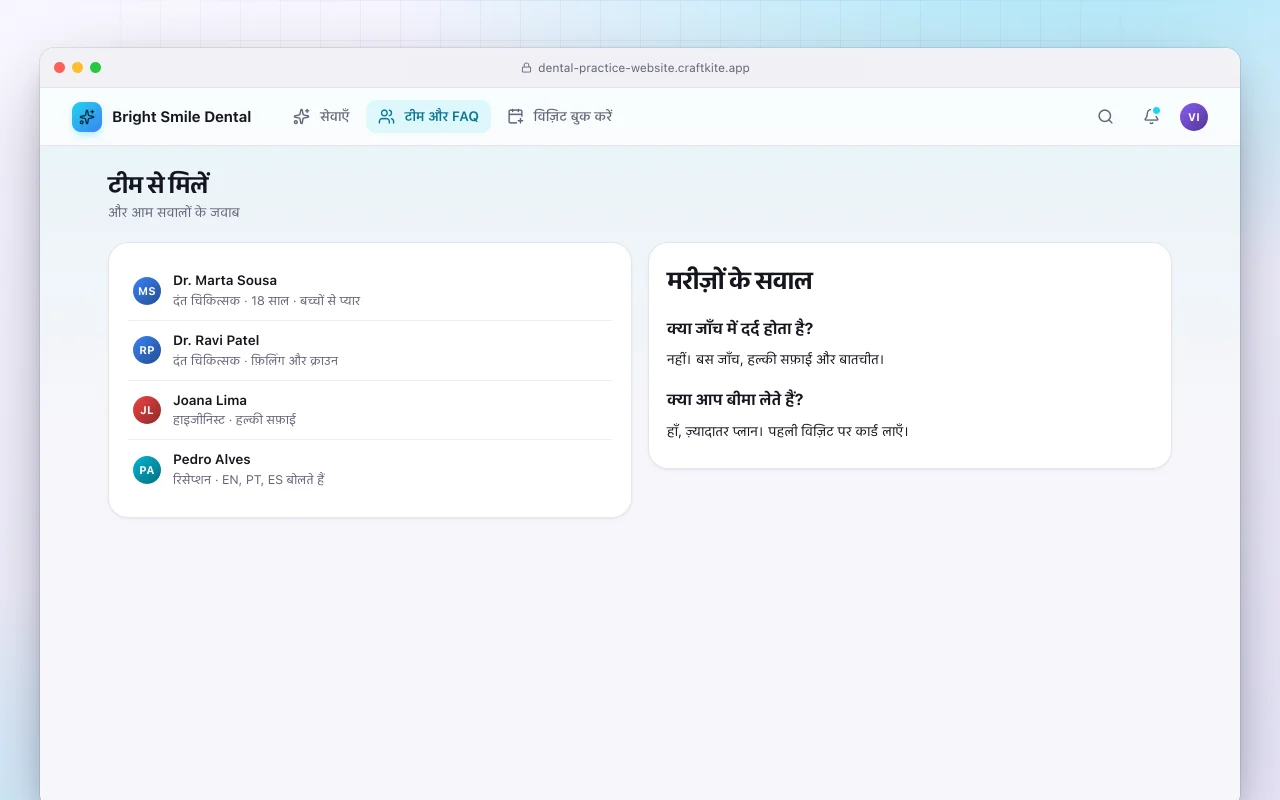Click the question क्या आप बीमा लेते हैं?
Viewport: 1280px width, 800px height.
coord(735,400)
